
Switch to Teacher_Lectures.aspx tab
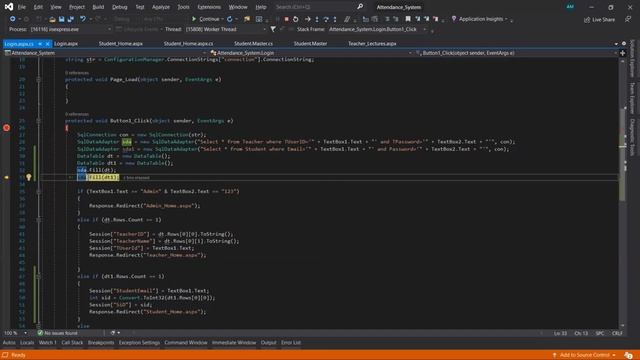click(x=372, y=44)
